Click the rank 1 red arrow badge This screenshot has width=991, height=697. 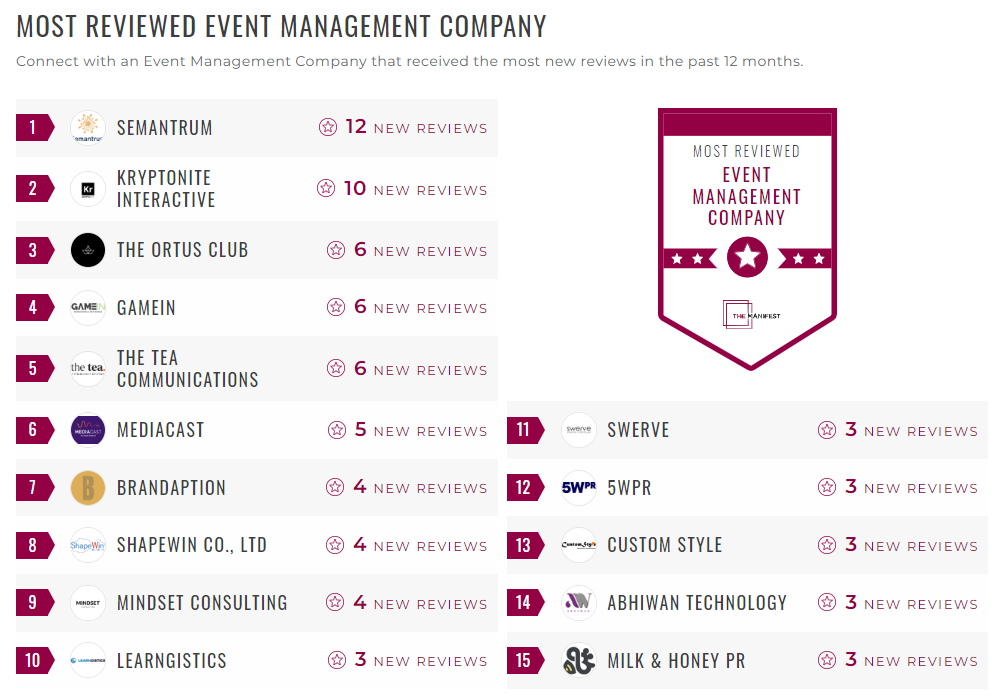coord(30,127)
